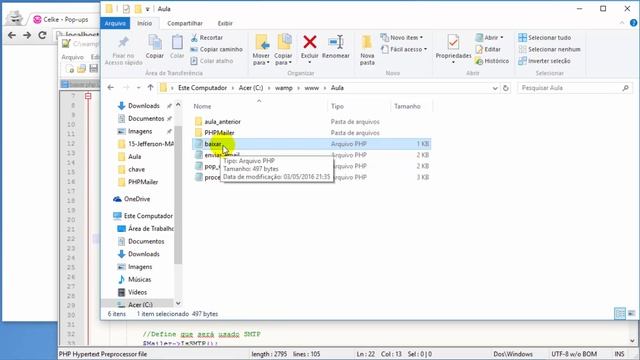The height and width of the screenshot is (360, 640).
Task: Click Inverter seleção
Action: (544, 61)
